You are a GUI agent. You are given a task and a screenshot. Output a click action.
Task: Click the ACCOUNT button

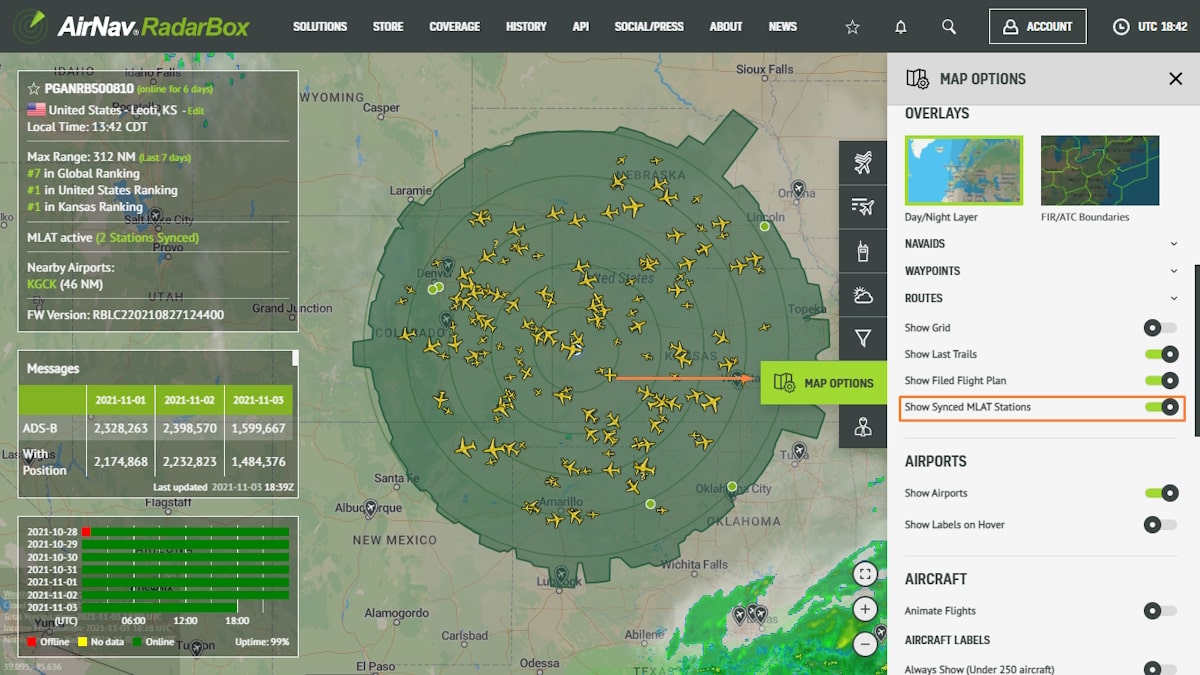point(1037,27)
